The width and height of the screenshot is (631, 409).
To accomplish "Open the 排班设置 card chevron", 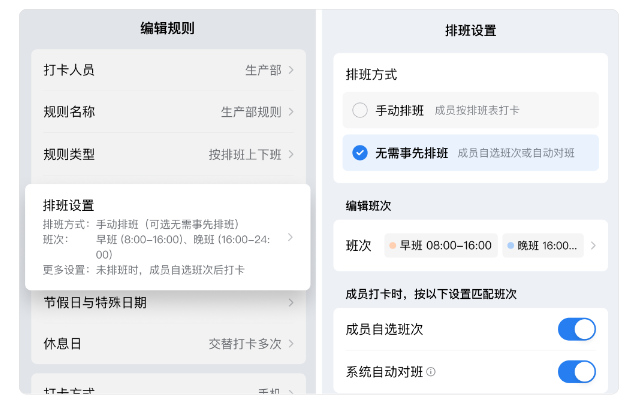I will (x=290, y=237).
